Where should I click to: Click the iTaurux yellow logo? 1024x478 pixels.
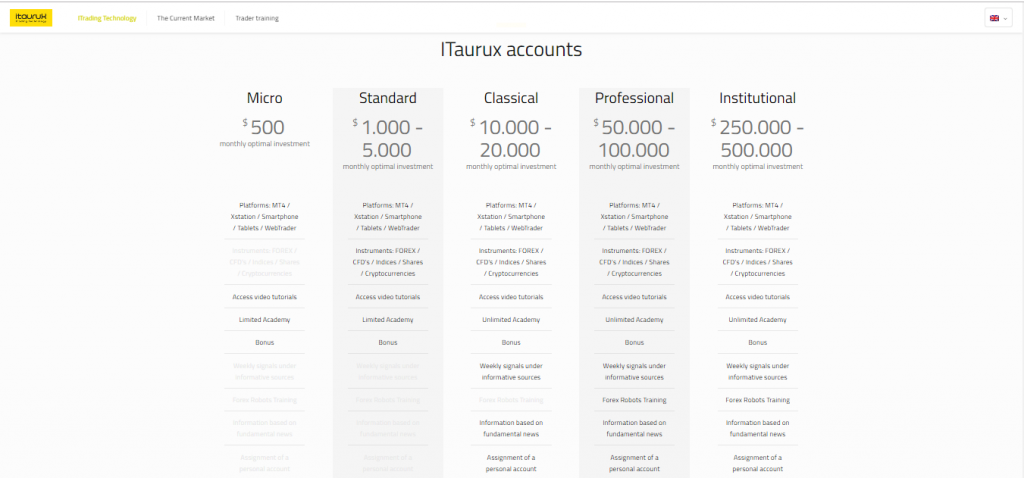tap(31, 18)
